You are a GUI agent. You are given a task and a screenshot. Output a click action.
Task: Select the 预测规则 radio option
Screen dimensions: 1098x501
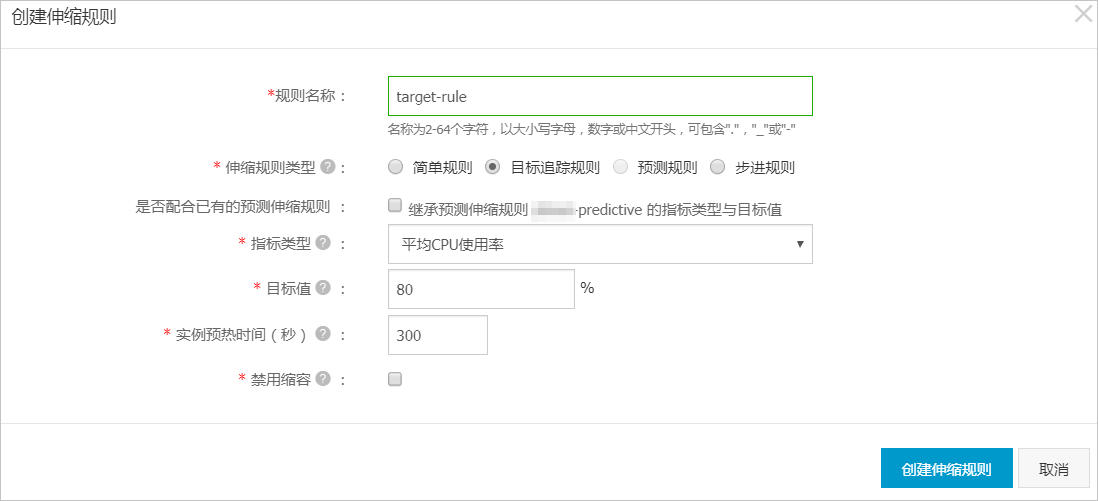(x=620, y=167)
